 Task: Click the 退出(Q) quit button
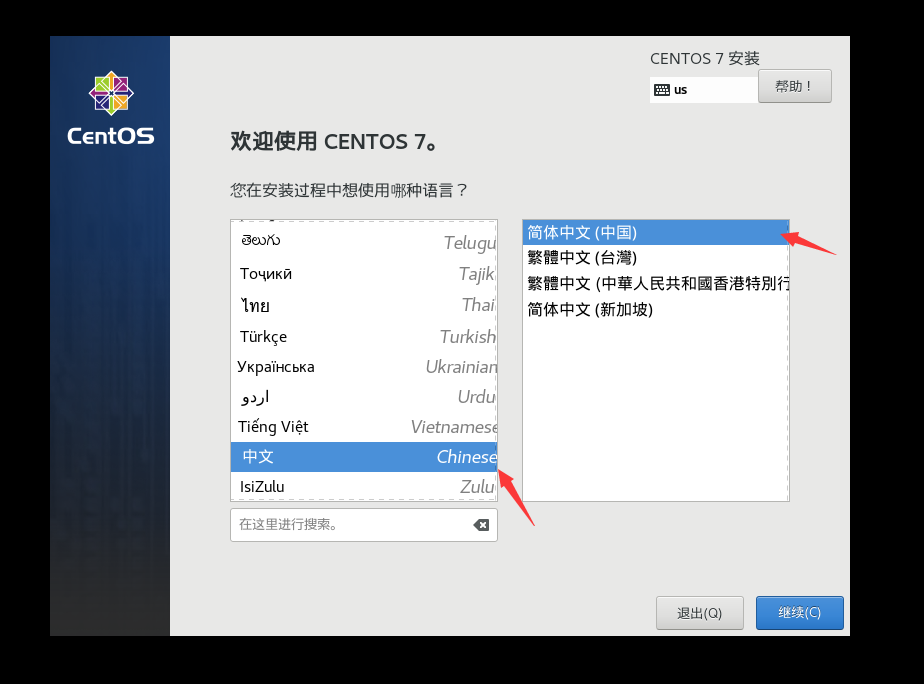coord(699,613)
